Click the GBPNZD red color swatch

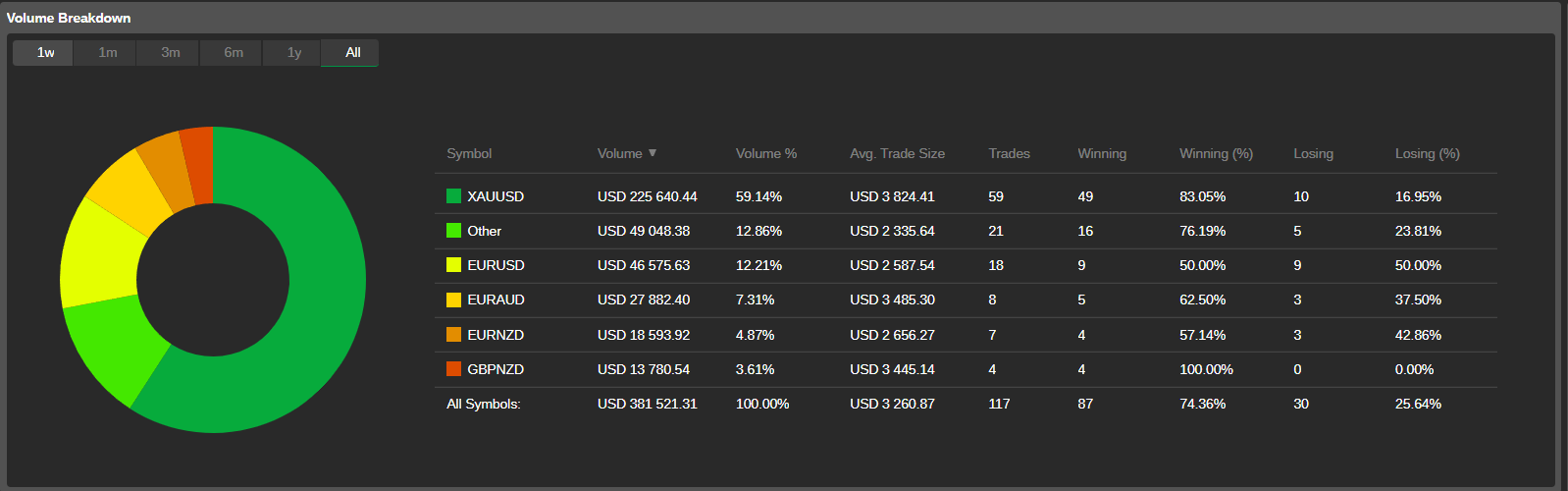[x=453, y=369]
